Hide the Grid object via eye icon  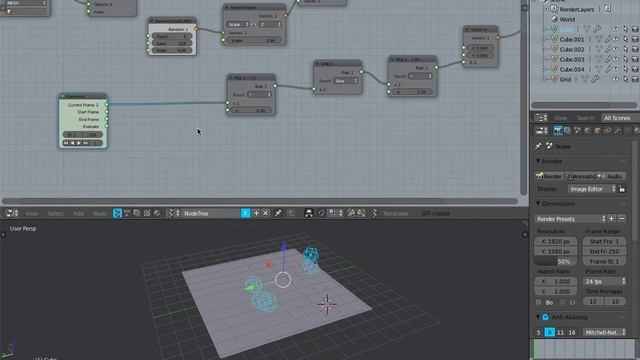[x=616, y=79]
